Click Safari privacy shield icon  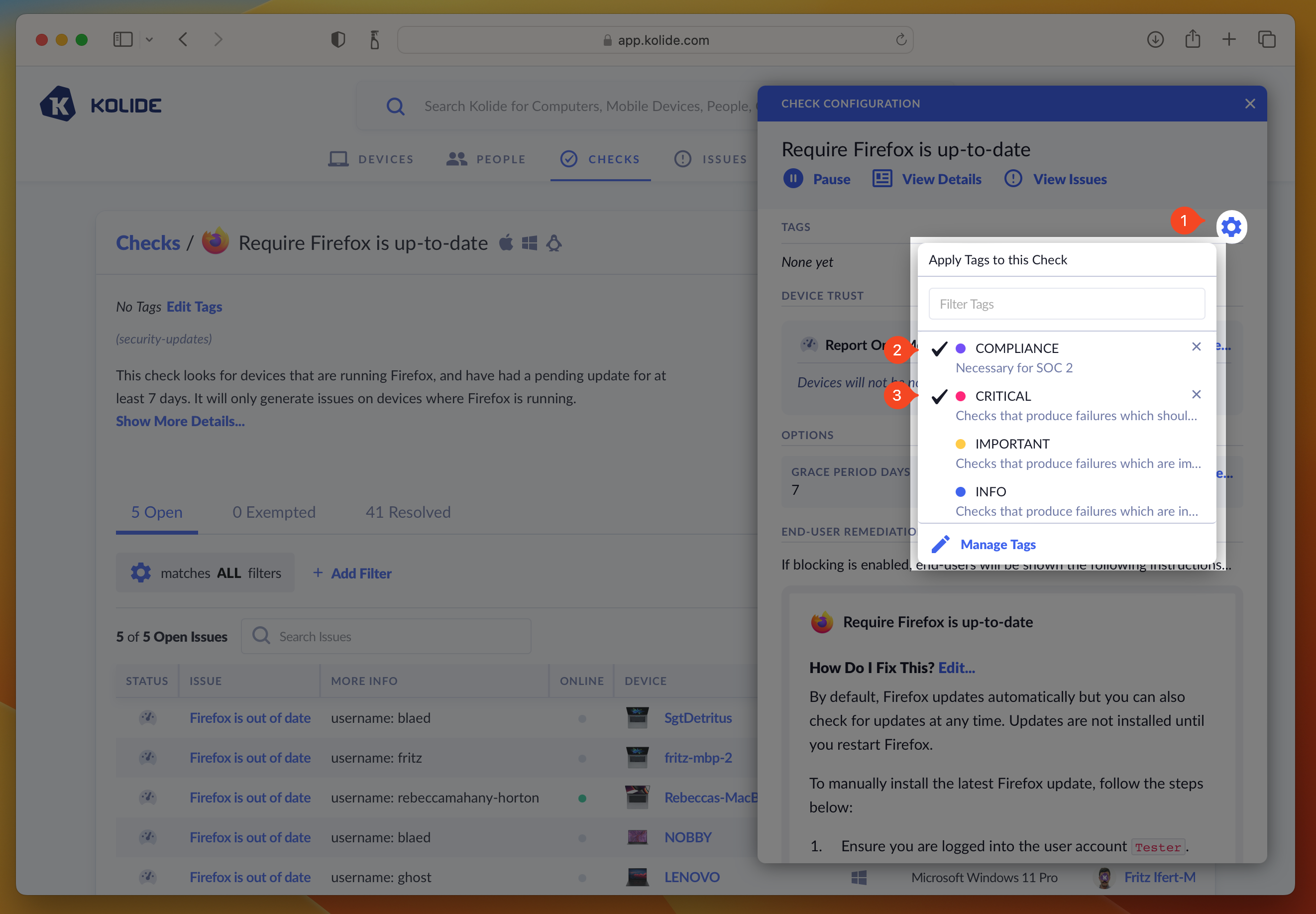pyautogui.click(x=338, y=39)
